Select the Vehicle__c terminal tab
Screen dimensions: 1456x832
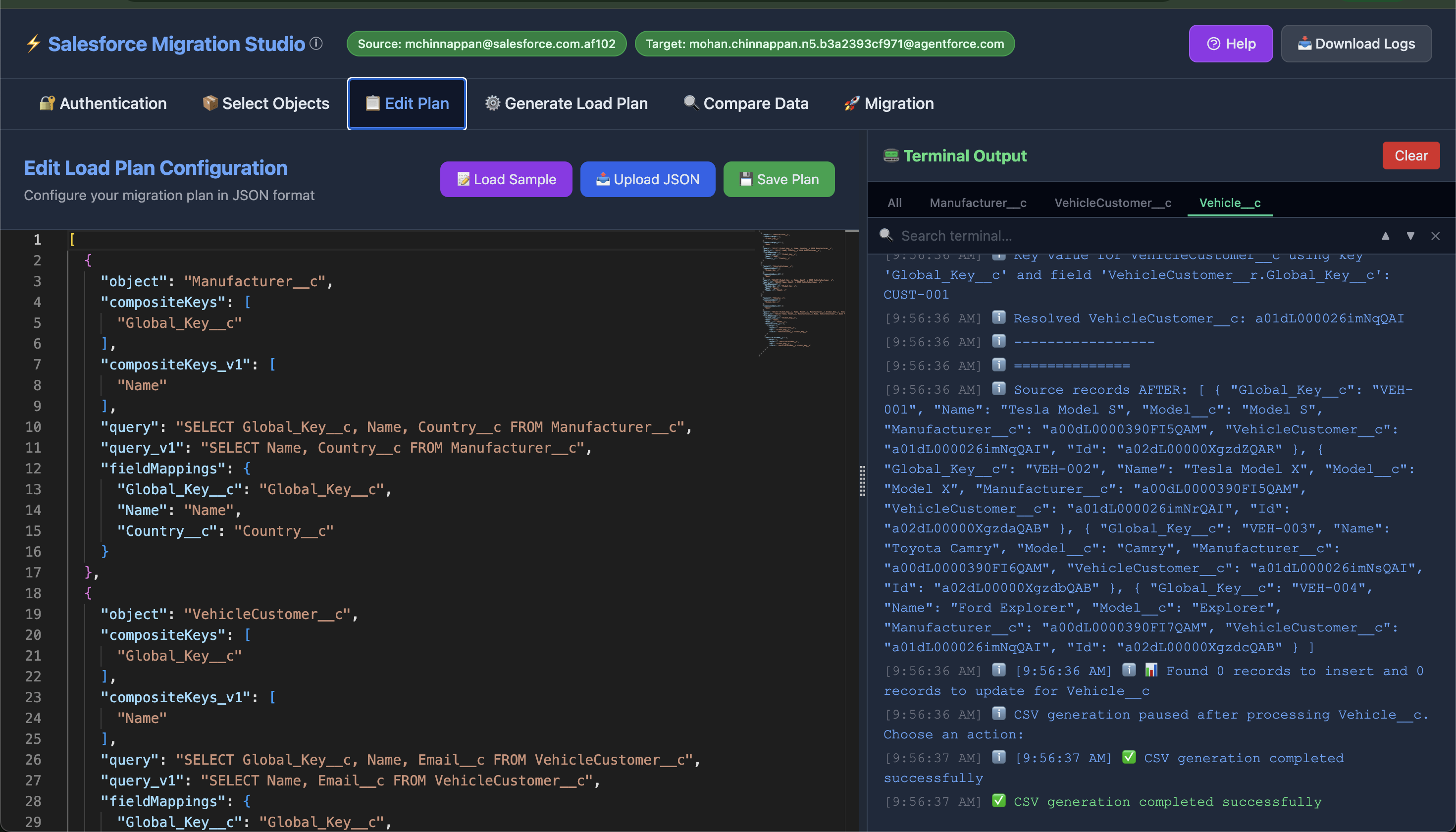coord(1230,203)
